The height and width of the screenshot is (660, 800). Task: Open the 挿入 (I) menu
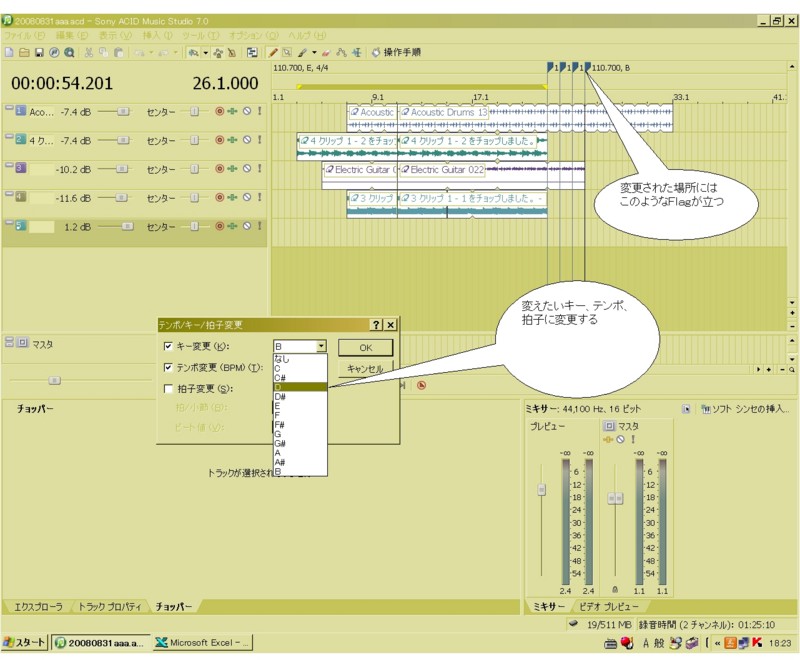(157, 35)
